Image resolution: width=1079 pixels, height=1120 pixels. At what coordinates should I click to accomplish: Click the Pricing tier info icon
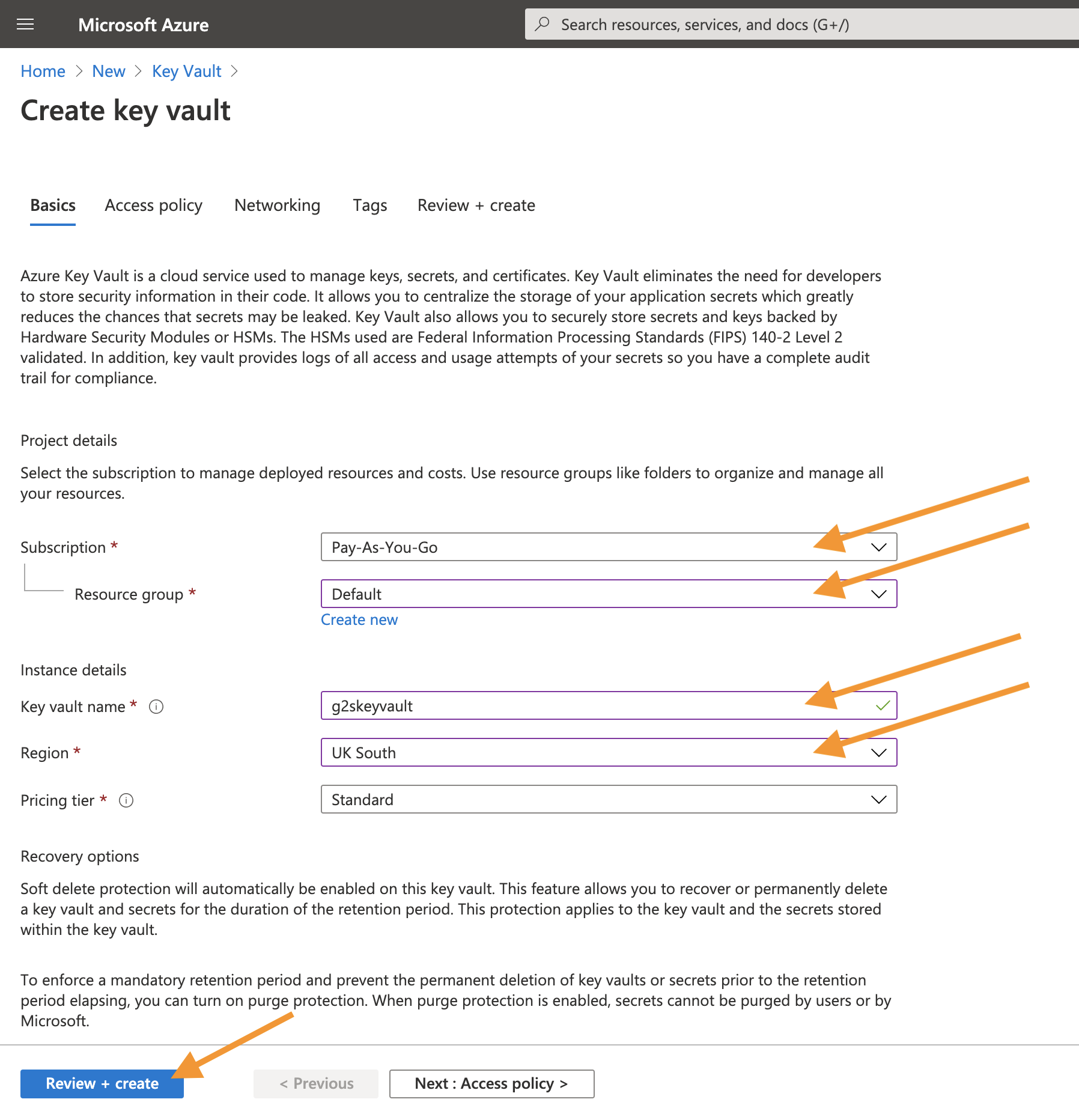(x=126, y=800)
